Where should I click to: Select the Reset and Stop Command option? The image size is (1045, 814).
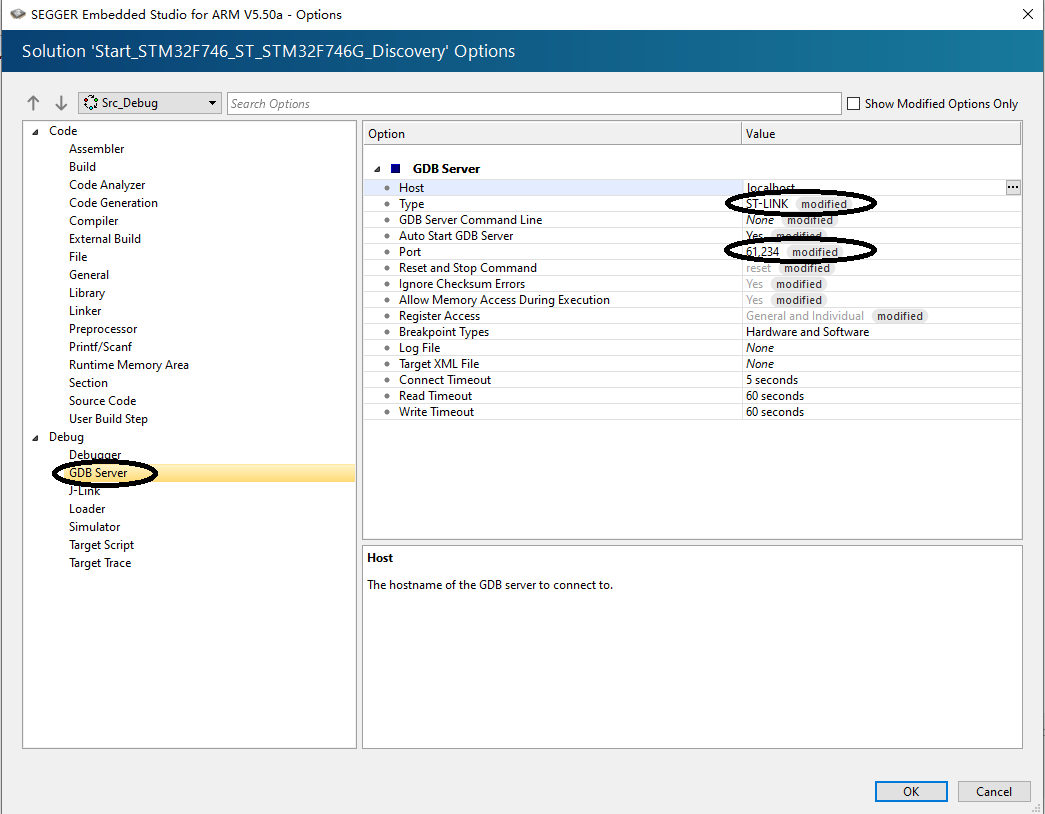692,267
